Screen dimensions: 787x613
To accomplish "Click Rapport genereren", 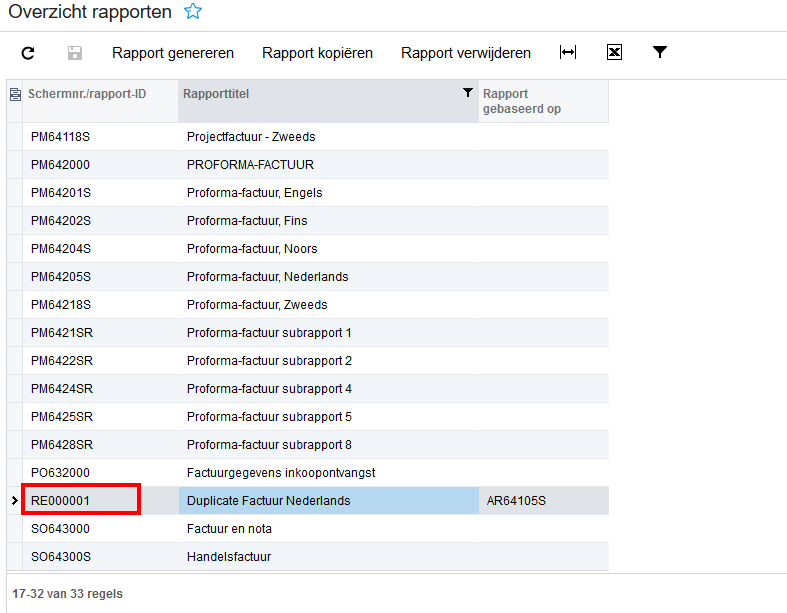I will pos(173,53).
